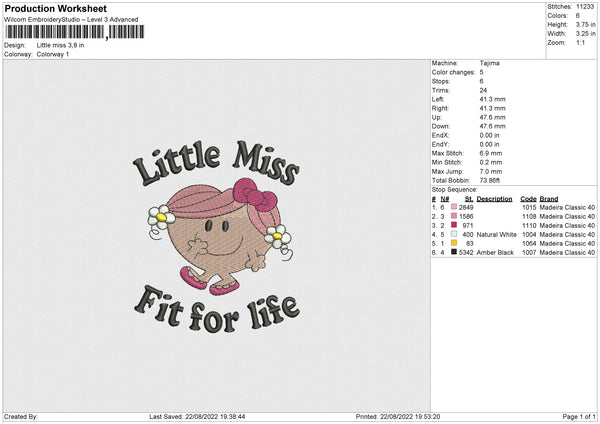This screenshot has height=424, width=600.
Task: Click the 'Color changes:' label
Action: click(453, 72)
